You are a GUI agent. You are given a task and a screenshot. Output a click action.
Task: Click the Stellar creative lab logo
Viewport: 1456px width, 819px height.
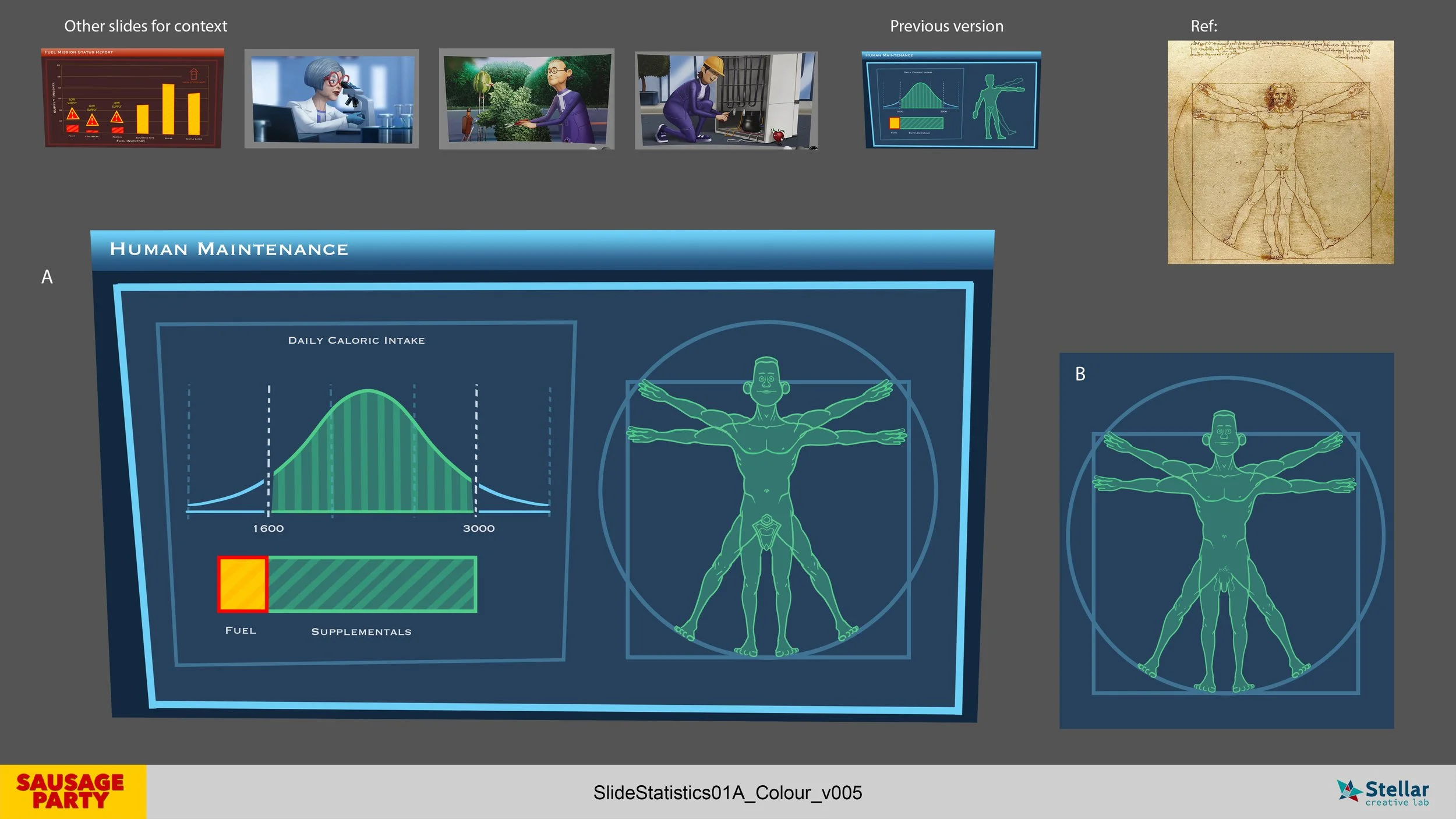tap(1383, 792)
